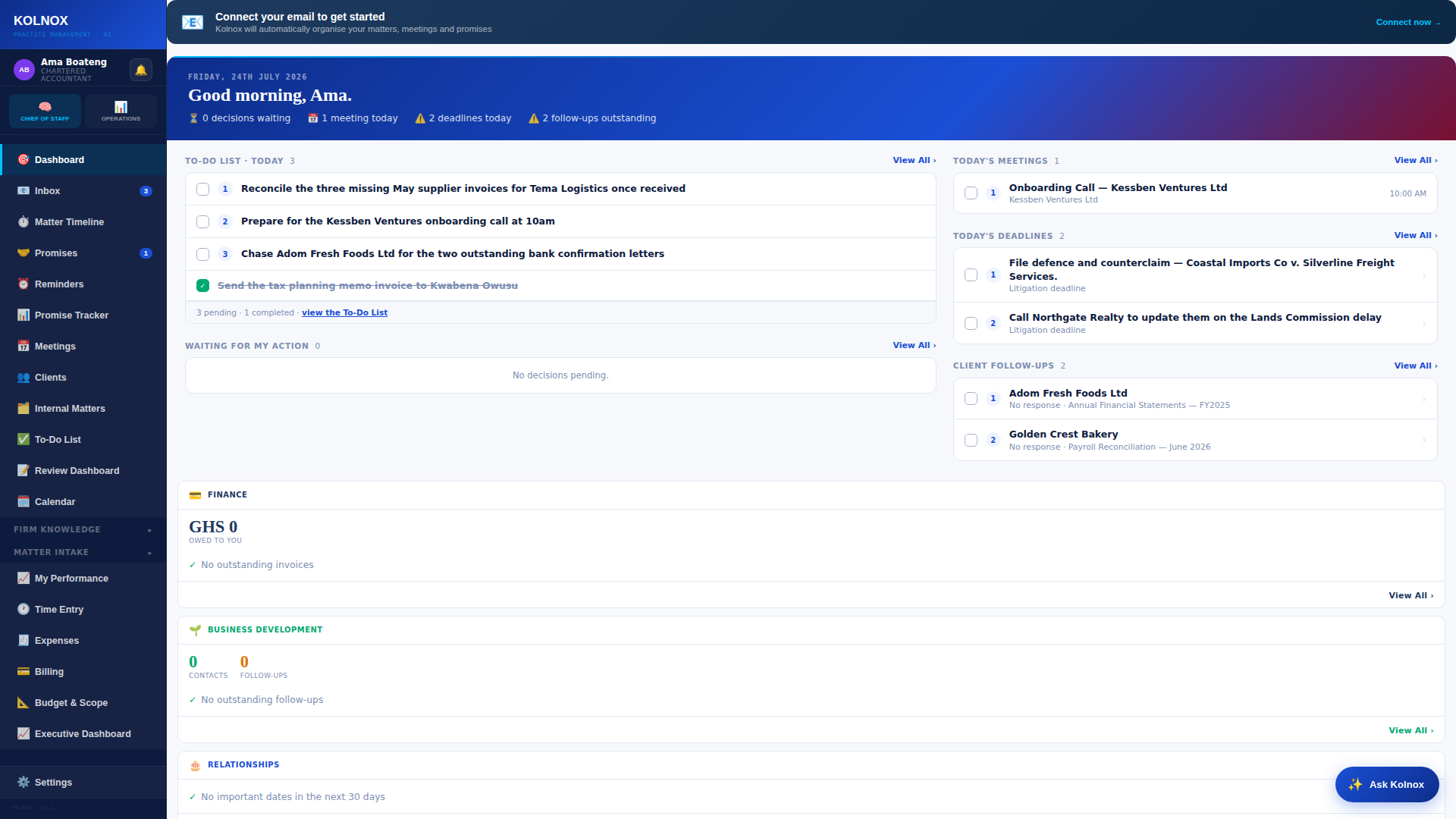
Task: Click the Expenses receipt icon
Action: (24, 640)
